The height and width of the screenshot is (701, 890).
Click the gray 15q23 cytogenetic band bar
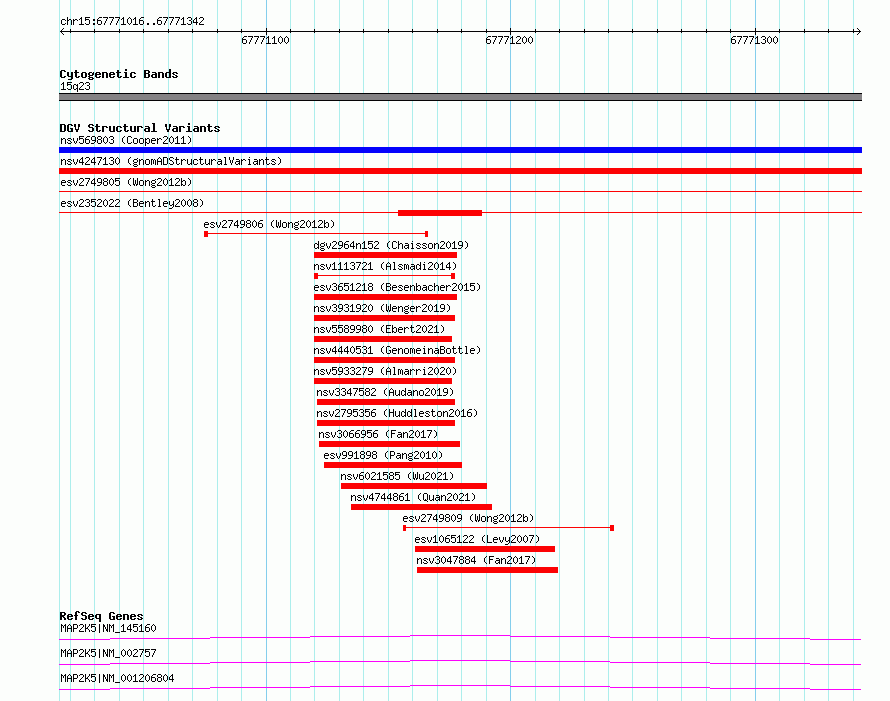(460, 97)
